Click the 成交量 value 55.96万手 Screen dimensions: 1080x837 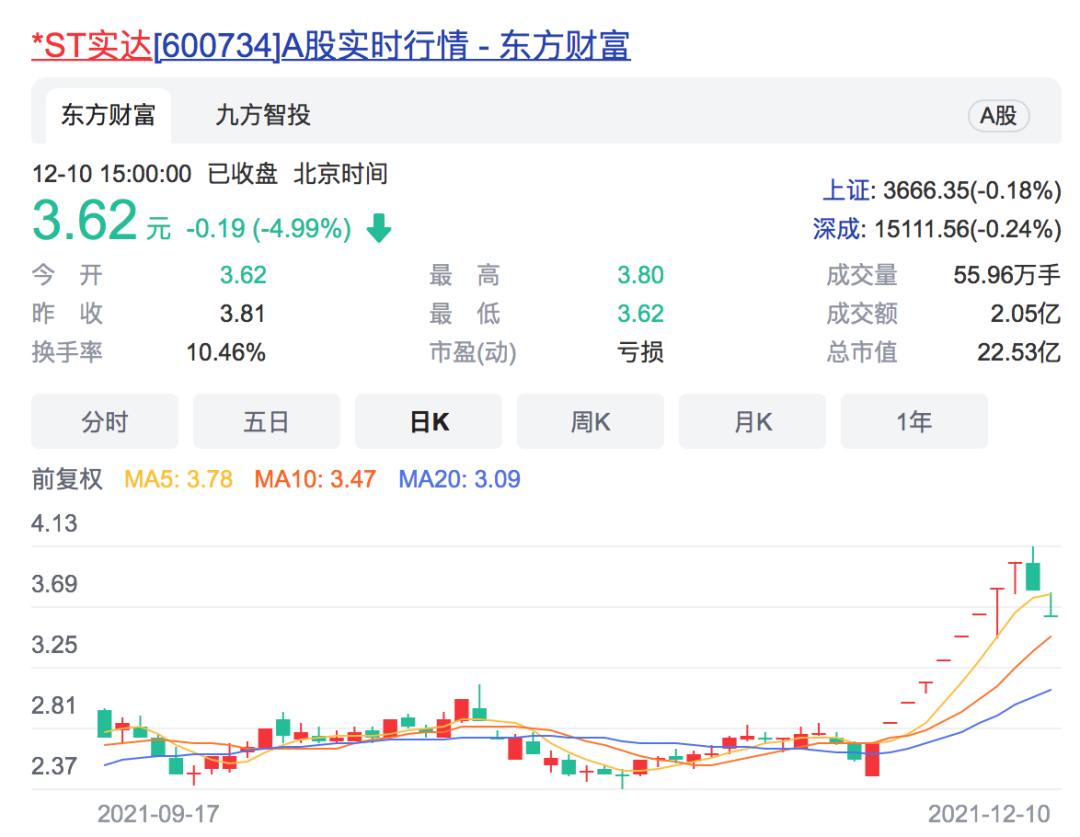tap(1007, 276)
